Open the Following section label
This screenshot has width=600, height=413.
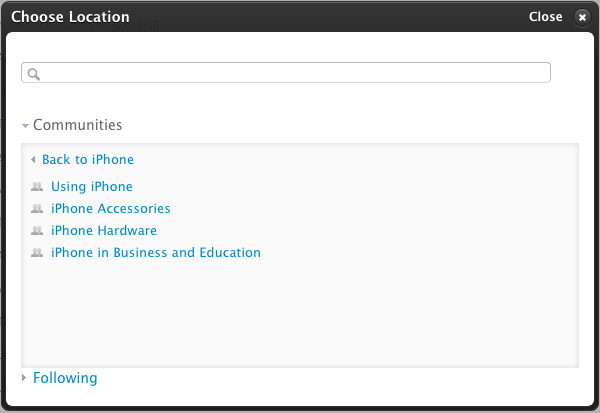(x=65, y=378)
